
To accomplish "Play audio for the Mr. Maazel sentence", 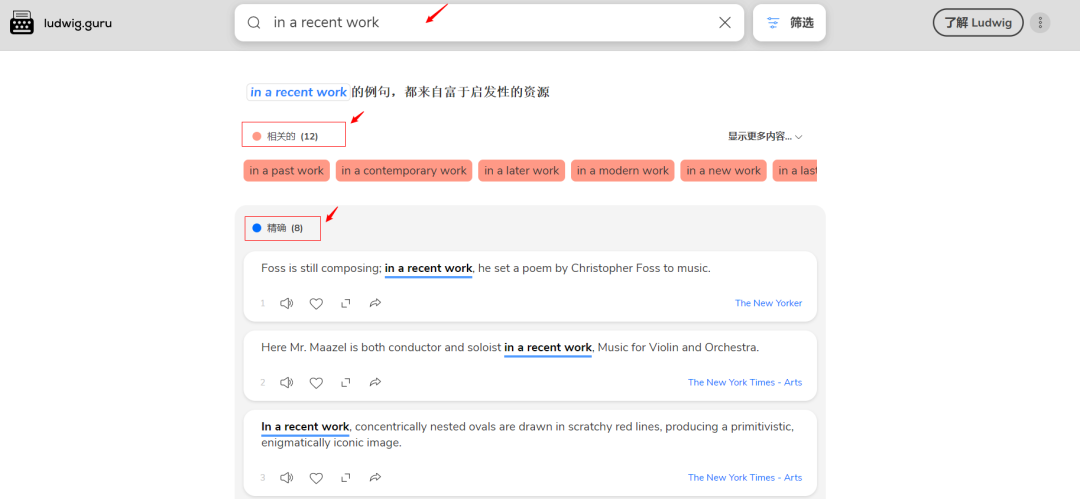I will [287, 383].
